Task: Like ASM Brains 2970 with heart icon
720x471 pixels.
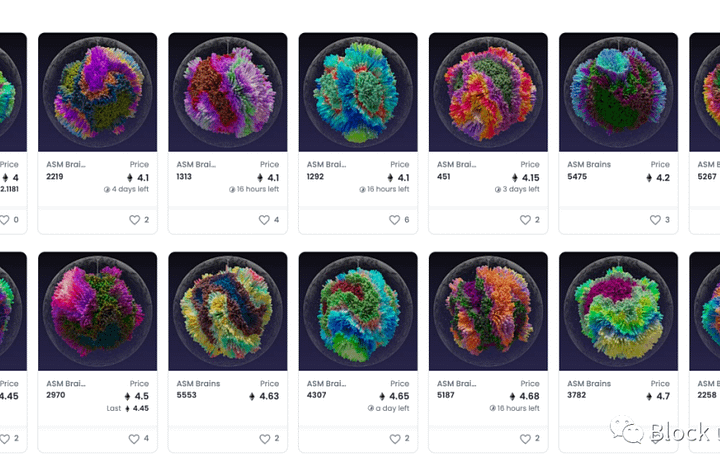Action: [x=134, y=439]
